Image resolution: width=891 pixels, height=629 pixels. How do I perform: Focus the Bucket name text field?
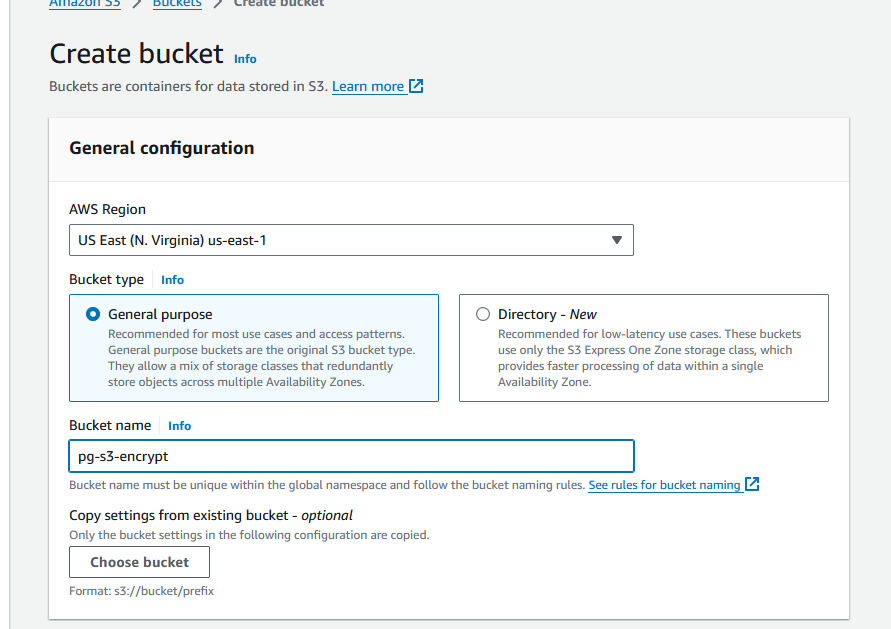tap(350, 456)
